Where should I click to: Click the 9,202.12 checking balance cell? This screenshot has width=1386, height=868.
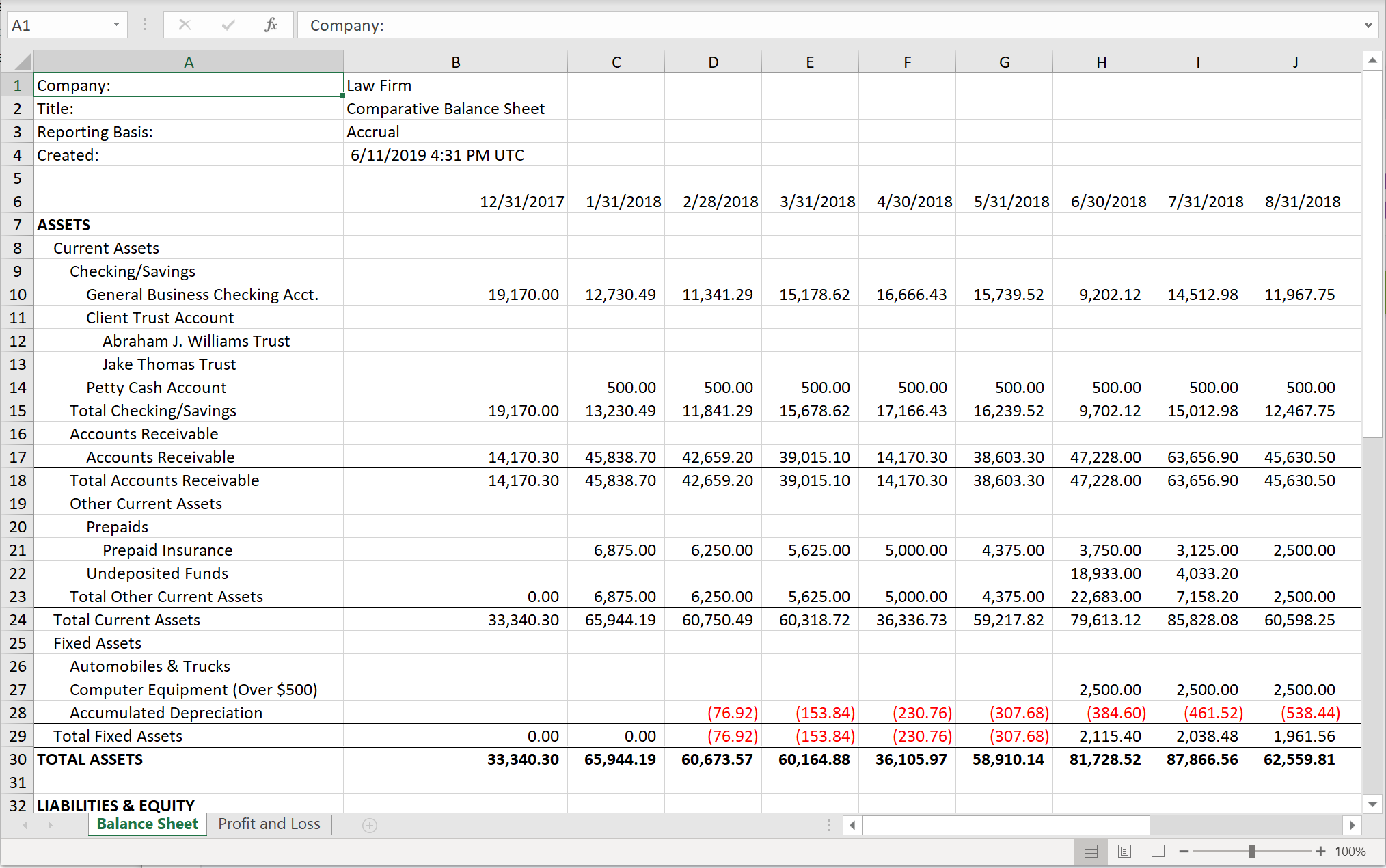(x=1102, y=295)
